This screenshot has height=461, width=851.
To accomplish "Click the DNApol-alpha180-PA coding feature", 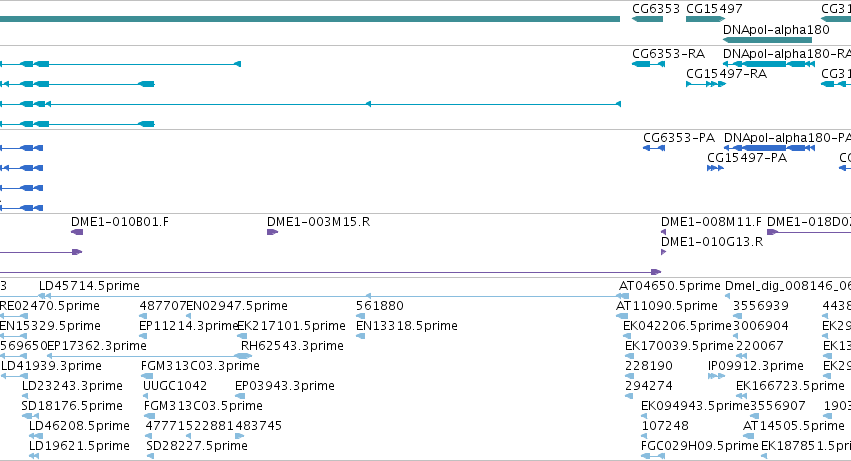I will point(770,148).
